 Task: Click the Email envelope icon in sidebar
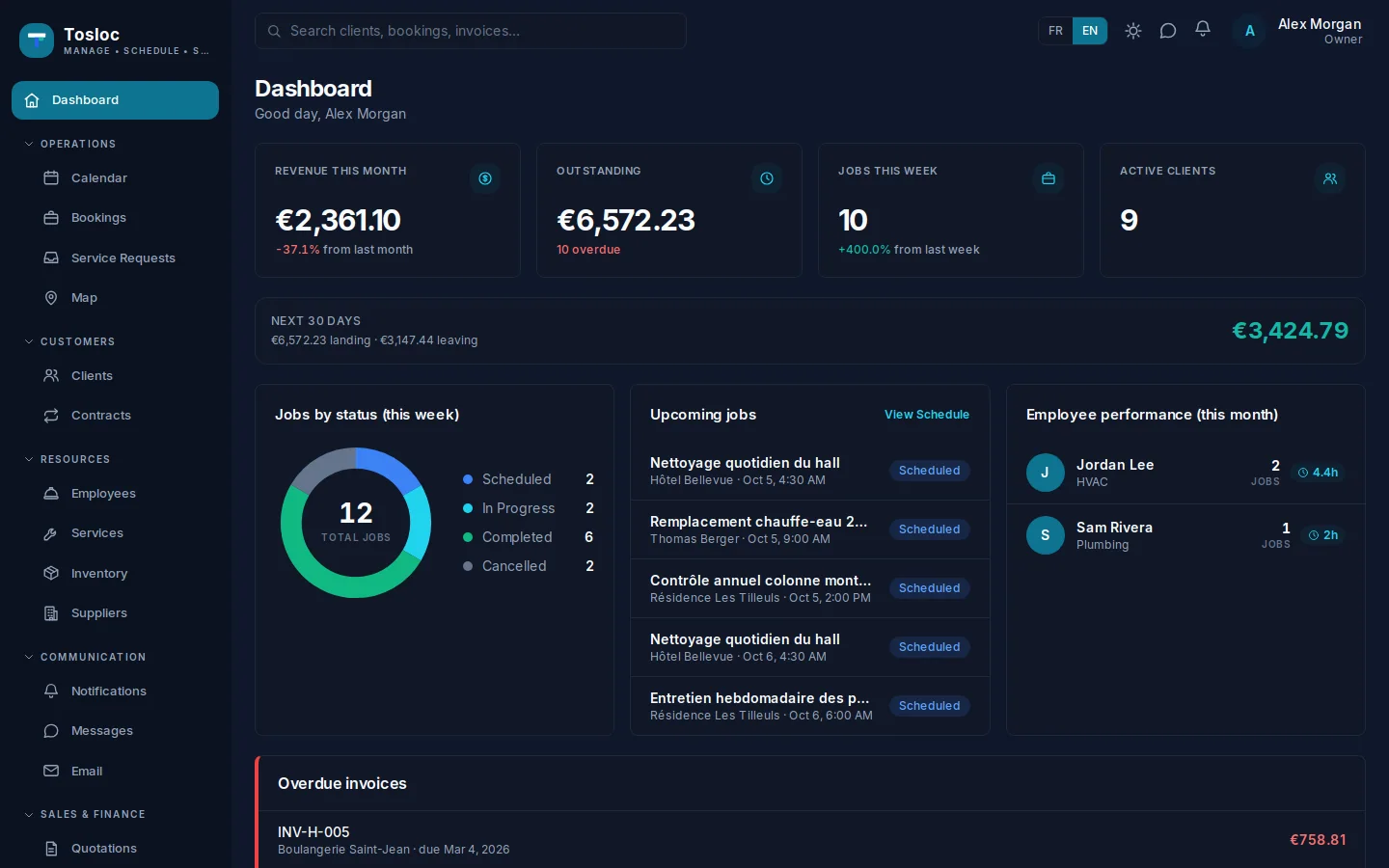pyautogui.click(x=51, y=771)
